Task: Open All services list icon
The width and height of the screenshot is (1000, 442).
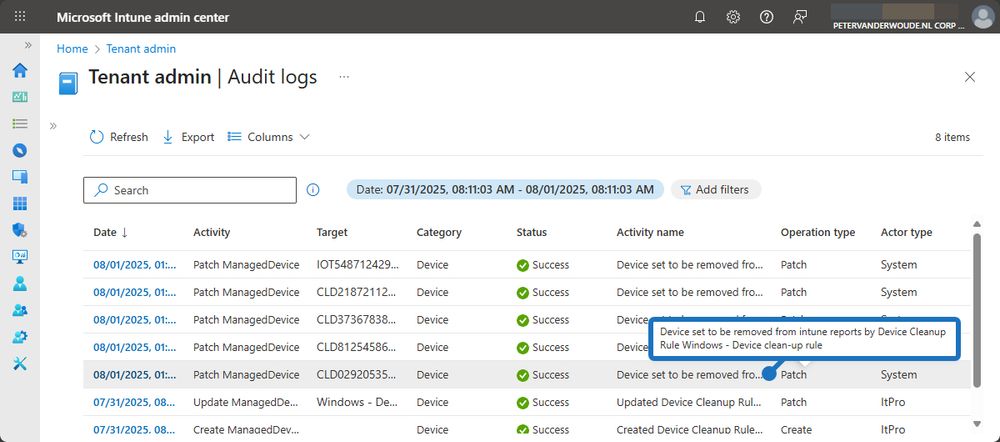Action: (20, 124)
